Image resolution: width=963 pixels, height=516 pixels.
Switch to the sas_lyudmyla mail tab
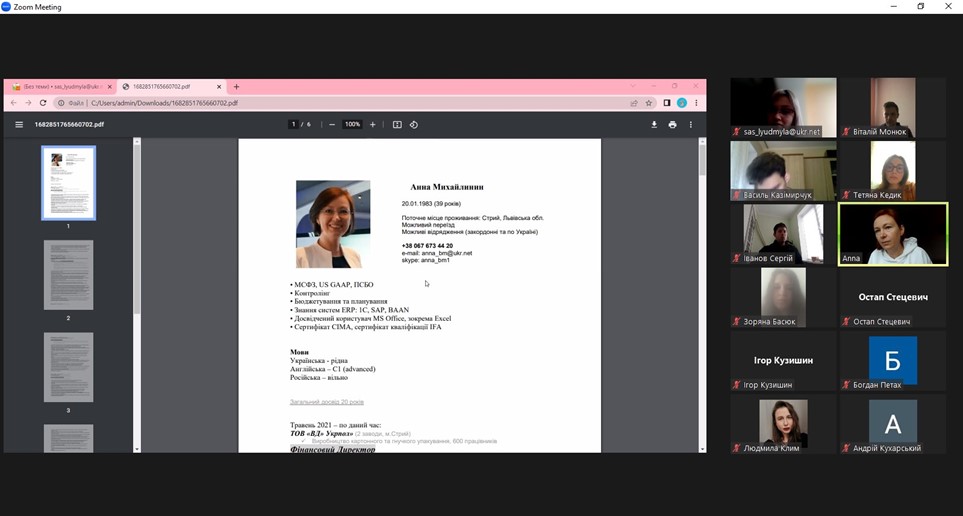(58, 87)
